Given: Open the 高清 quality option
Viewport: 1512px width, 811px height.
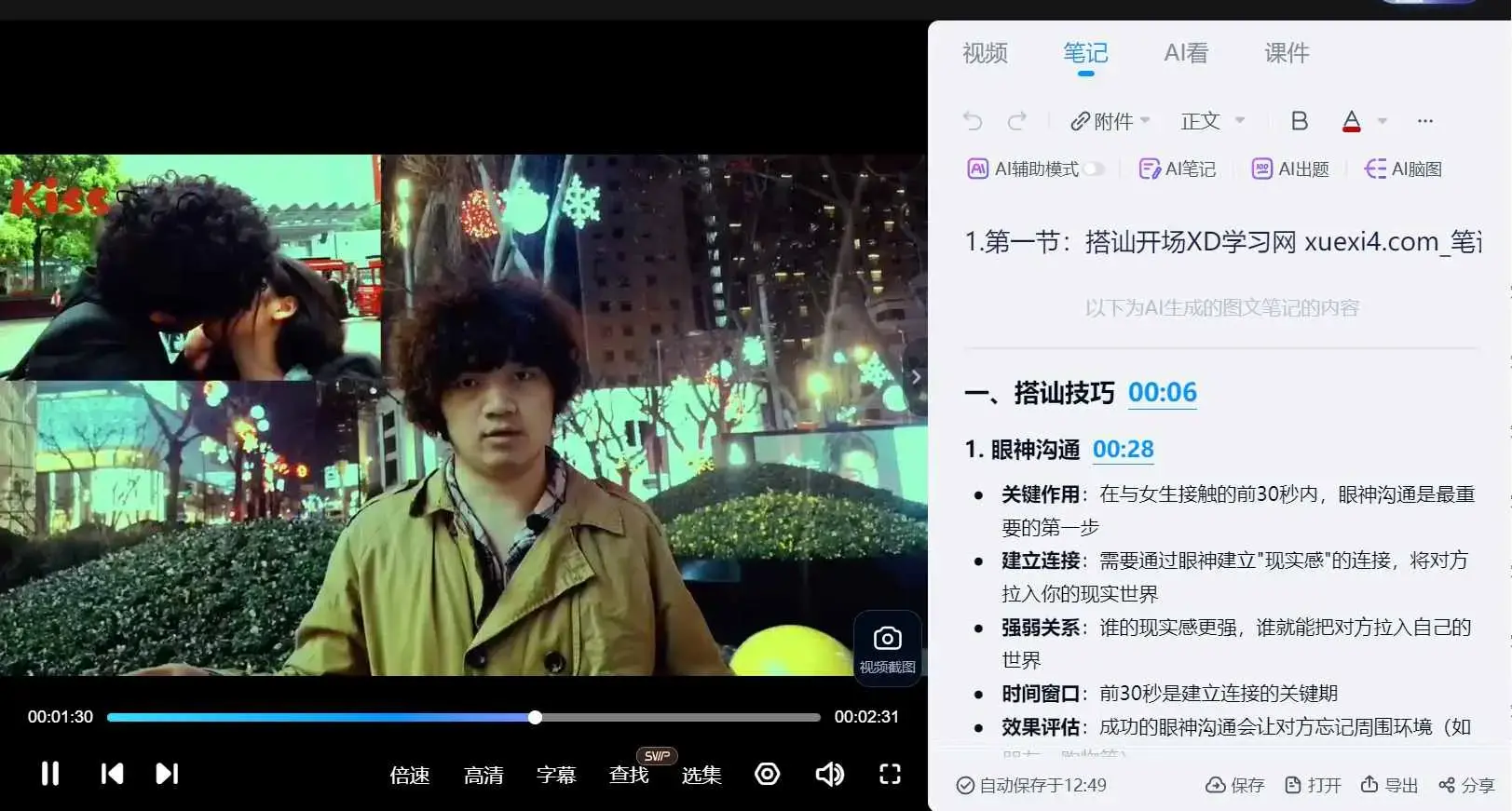Looking at the screenshot, I should pyautogui.click(x=484, y=775).
